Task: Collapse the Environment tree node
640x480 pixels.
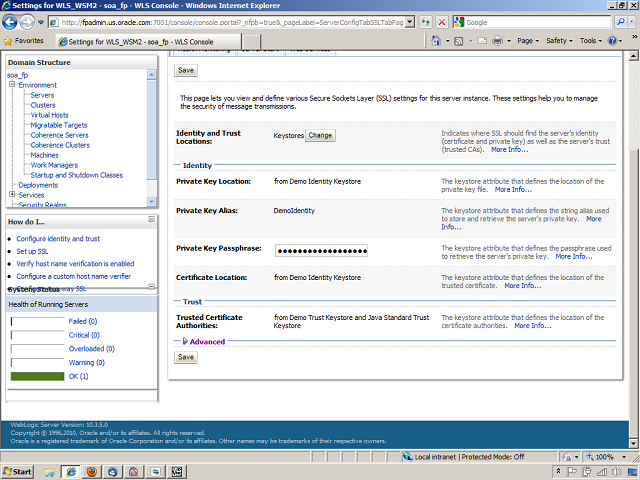Action: (12, 85)
